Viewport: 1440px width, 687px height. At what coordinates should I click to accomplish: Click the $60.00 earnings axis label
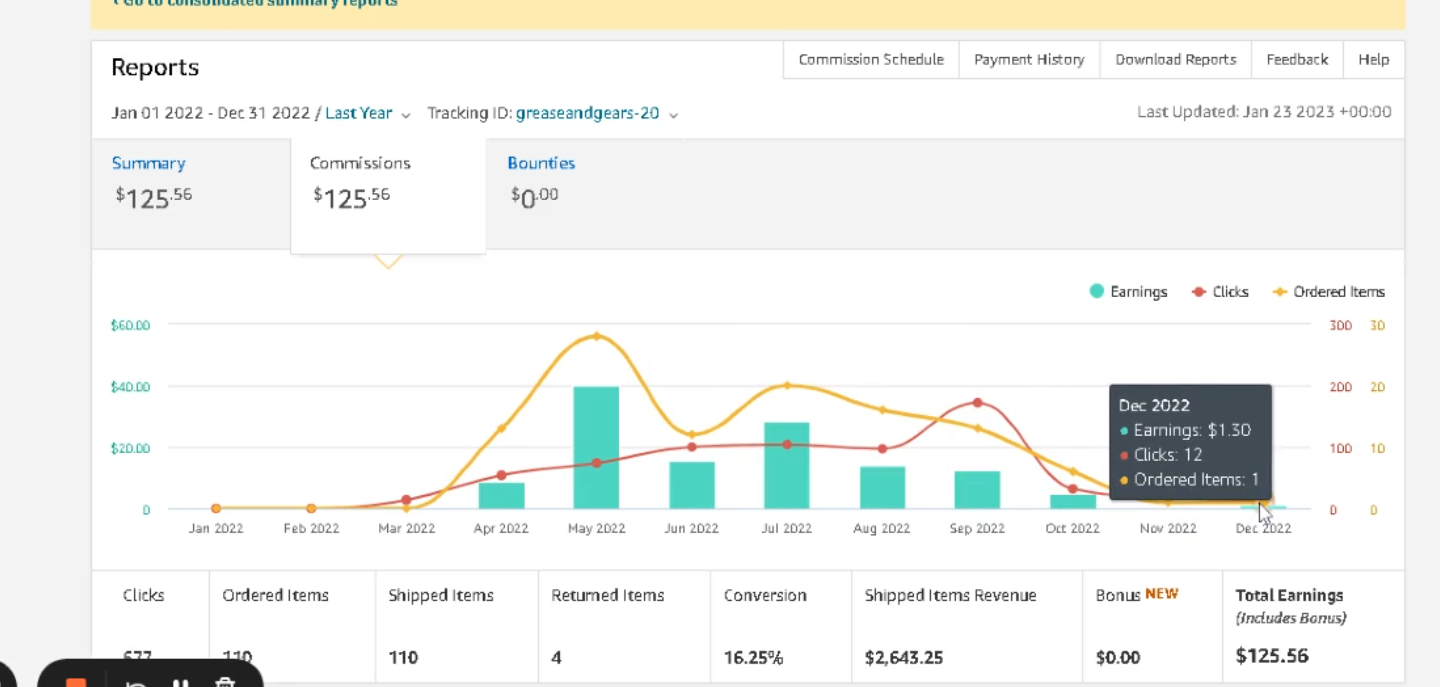(130, 325)
